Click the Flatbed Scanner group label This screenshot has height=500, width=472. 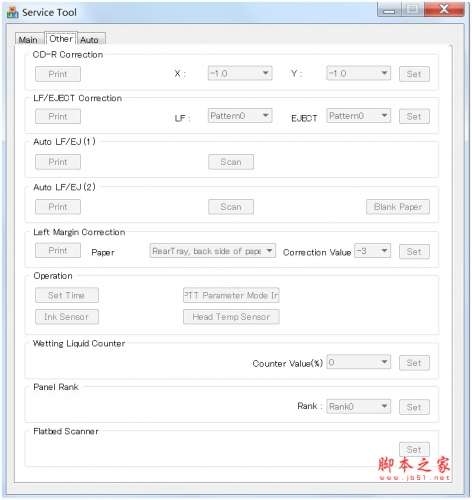click(x=66, y=431)
